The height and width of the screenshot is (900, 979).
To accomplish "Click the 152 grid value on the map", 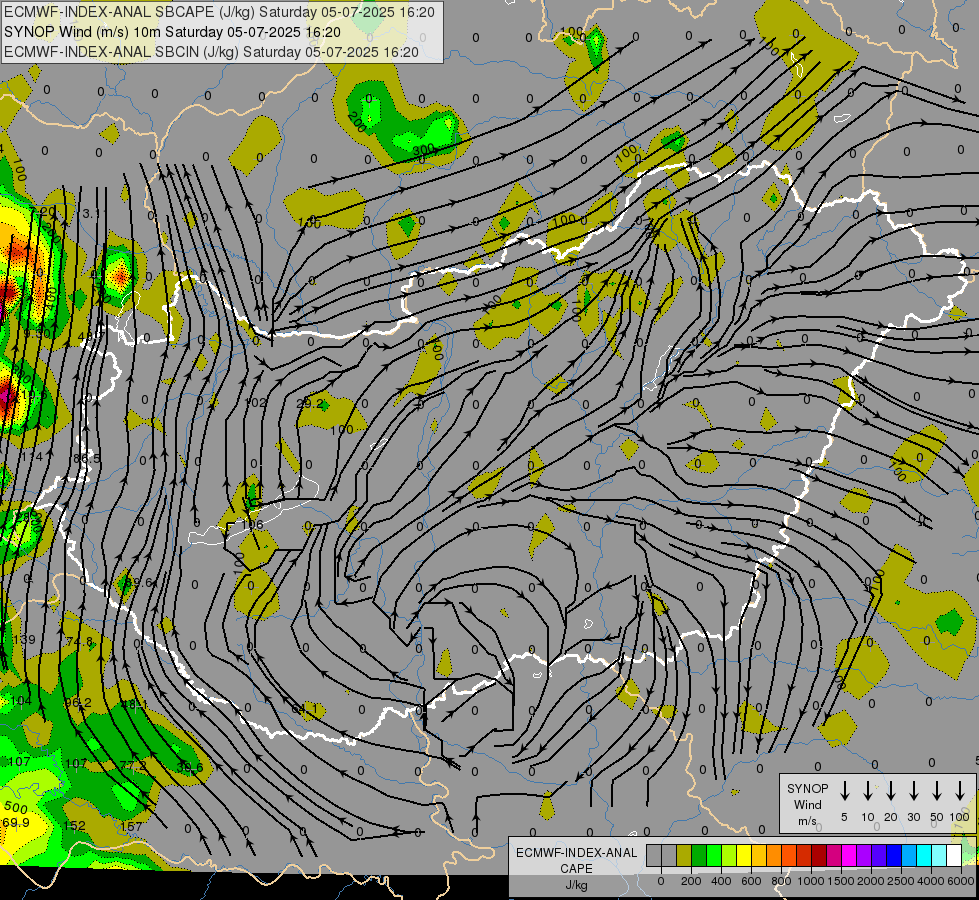I will pos(74,825).
